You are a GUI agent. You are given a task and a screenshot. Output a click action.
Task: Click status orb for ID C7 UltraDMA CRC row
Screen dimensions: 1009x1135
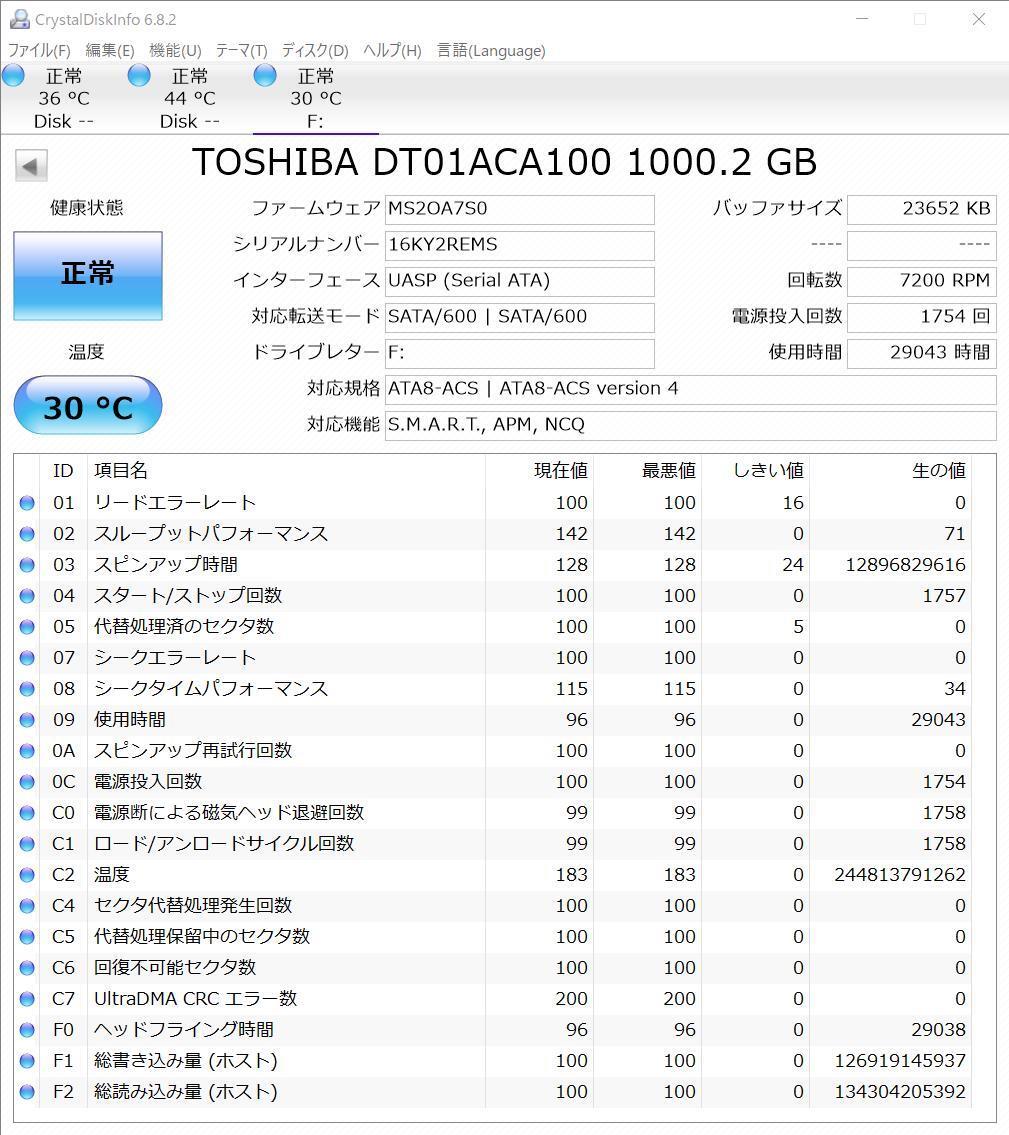[x=28, y=999]
